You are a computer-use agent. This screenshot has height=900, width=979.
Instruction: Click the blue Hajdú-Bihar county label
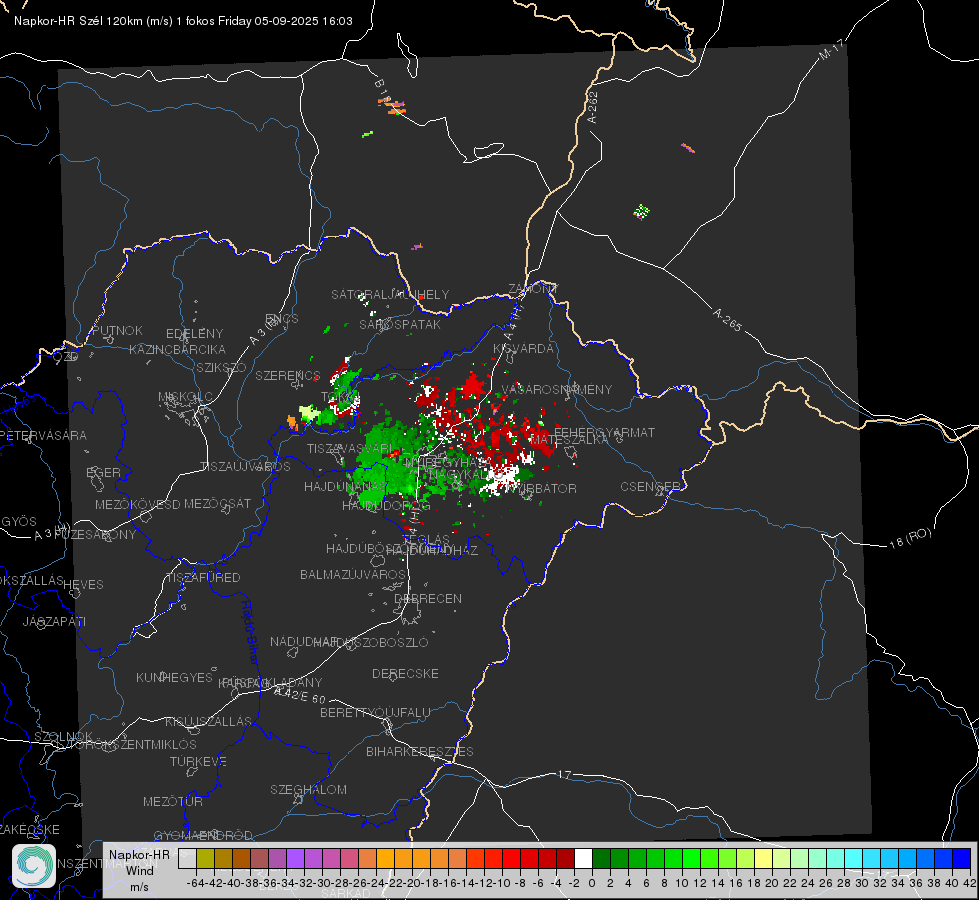tap(250, 633)
